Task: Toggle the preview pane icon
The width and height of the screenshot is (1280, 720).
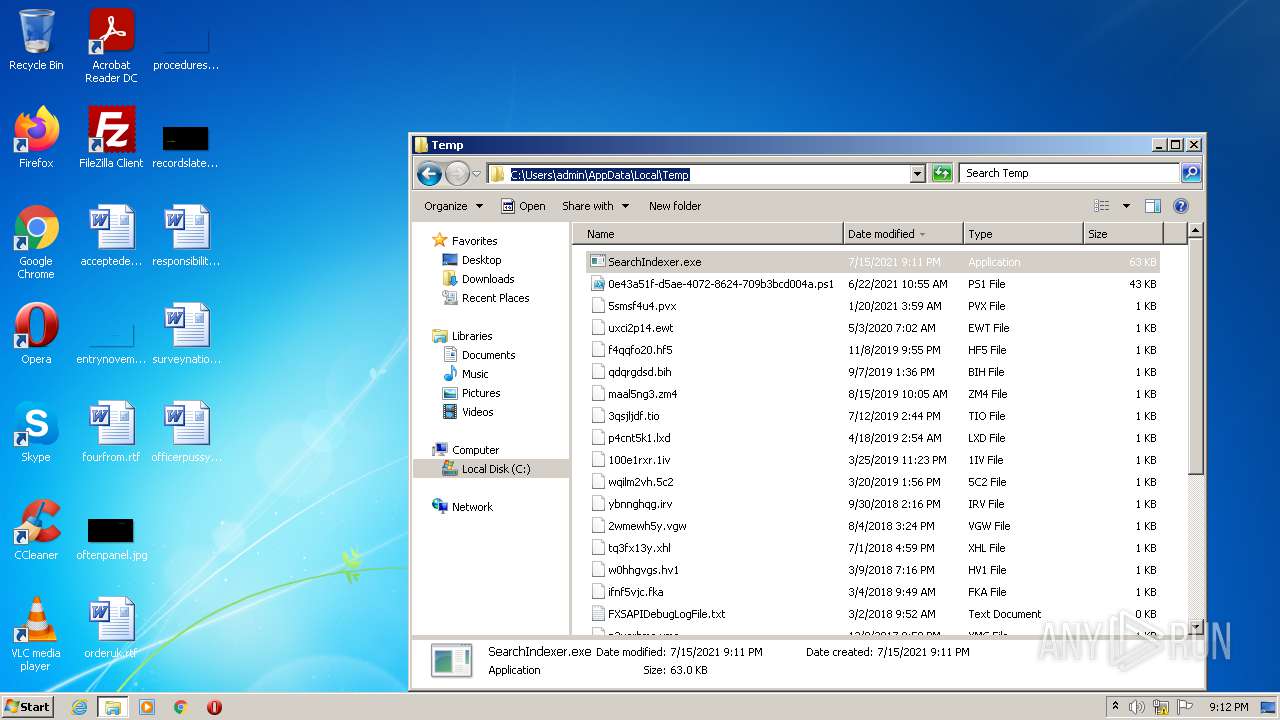Action: [1152, 206]
